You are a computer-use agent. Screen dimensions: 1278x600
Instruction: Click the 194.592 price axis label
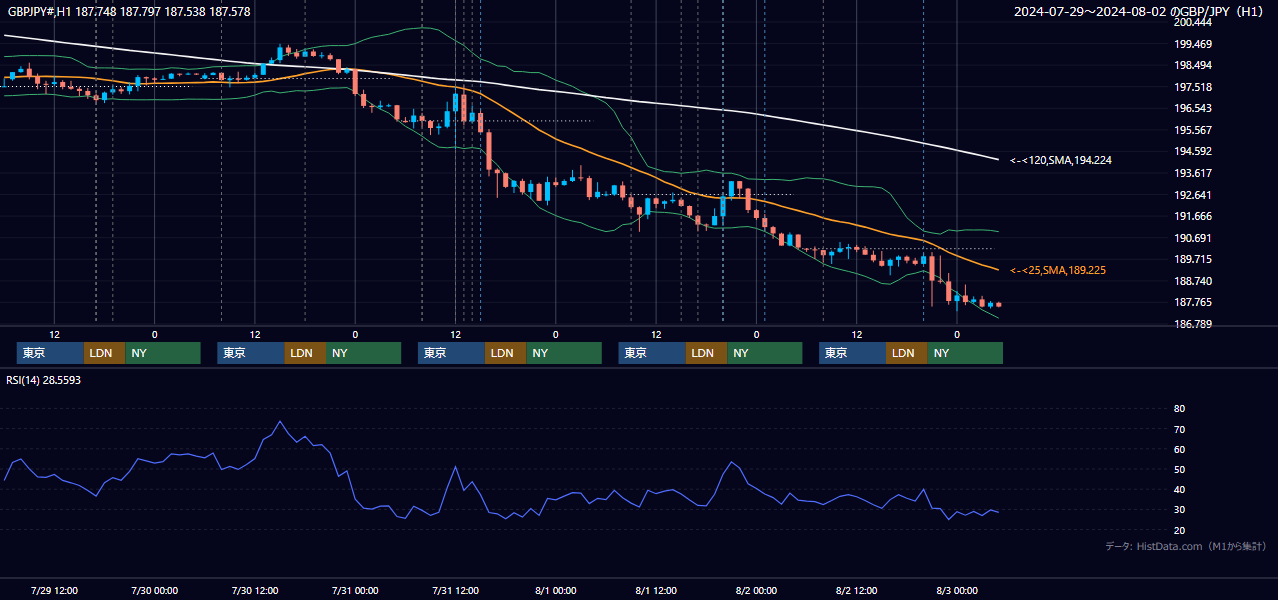[x=1193, y=152]
